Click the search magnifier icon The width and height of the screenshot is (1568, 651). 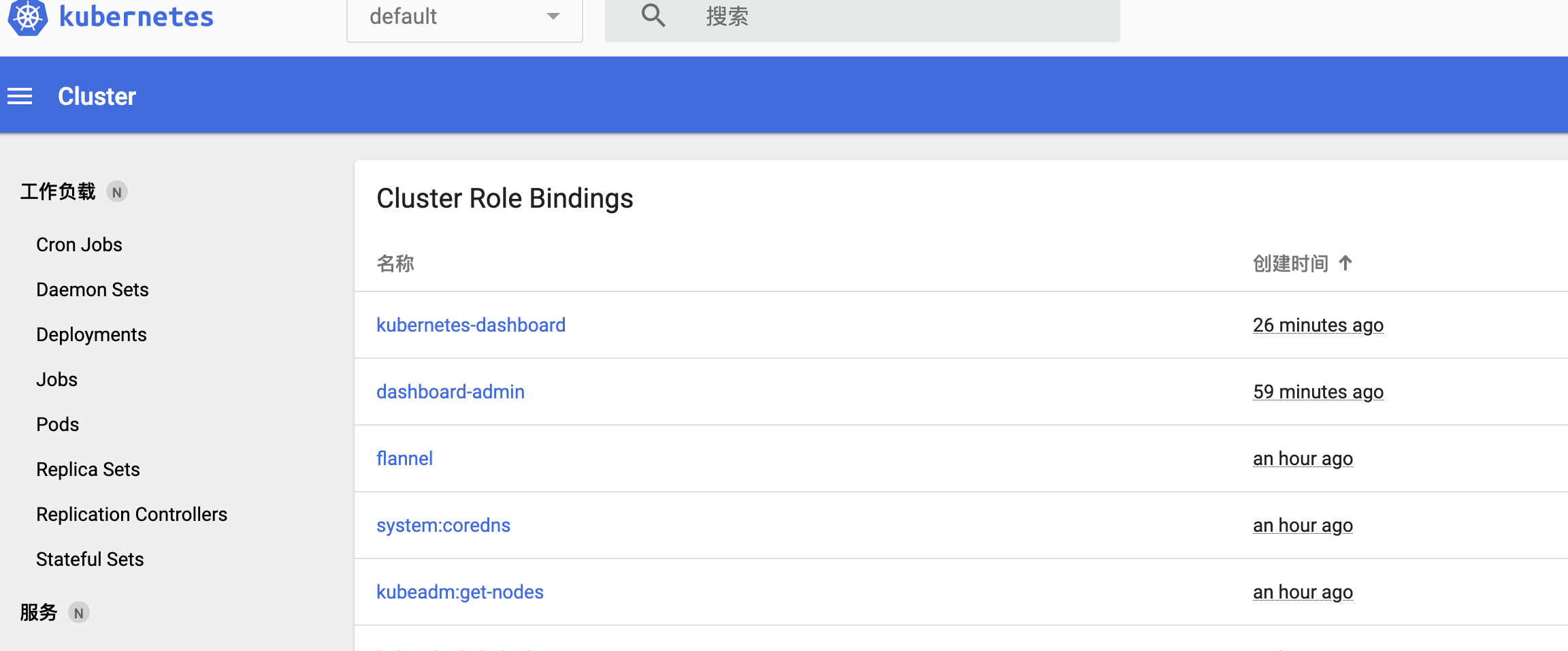653,16
